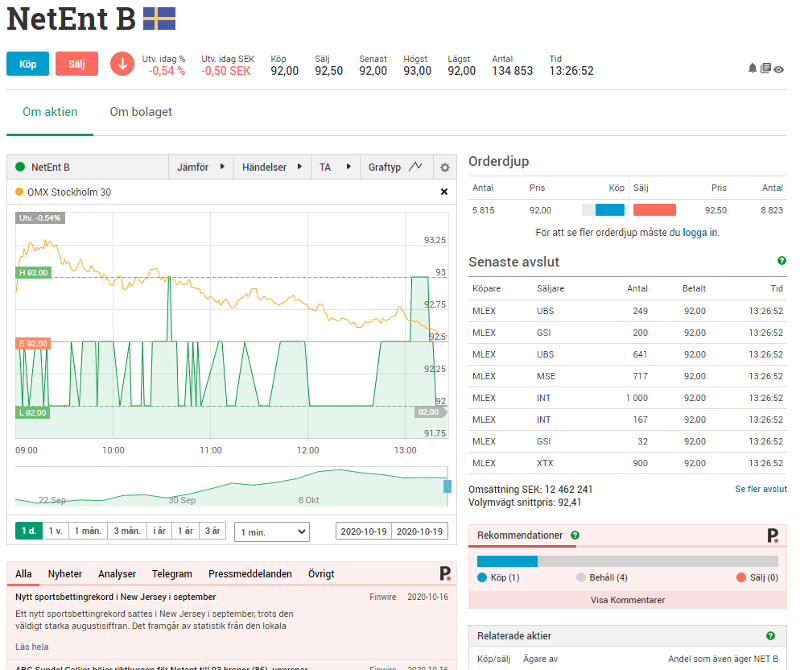Click the Sälj (0) recommendation legend
The width and height of the screenshot is (800, 670).
pyautogui.click(x=758, y=578)
